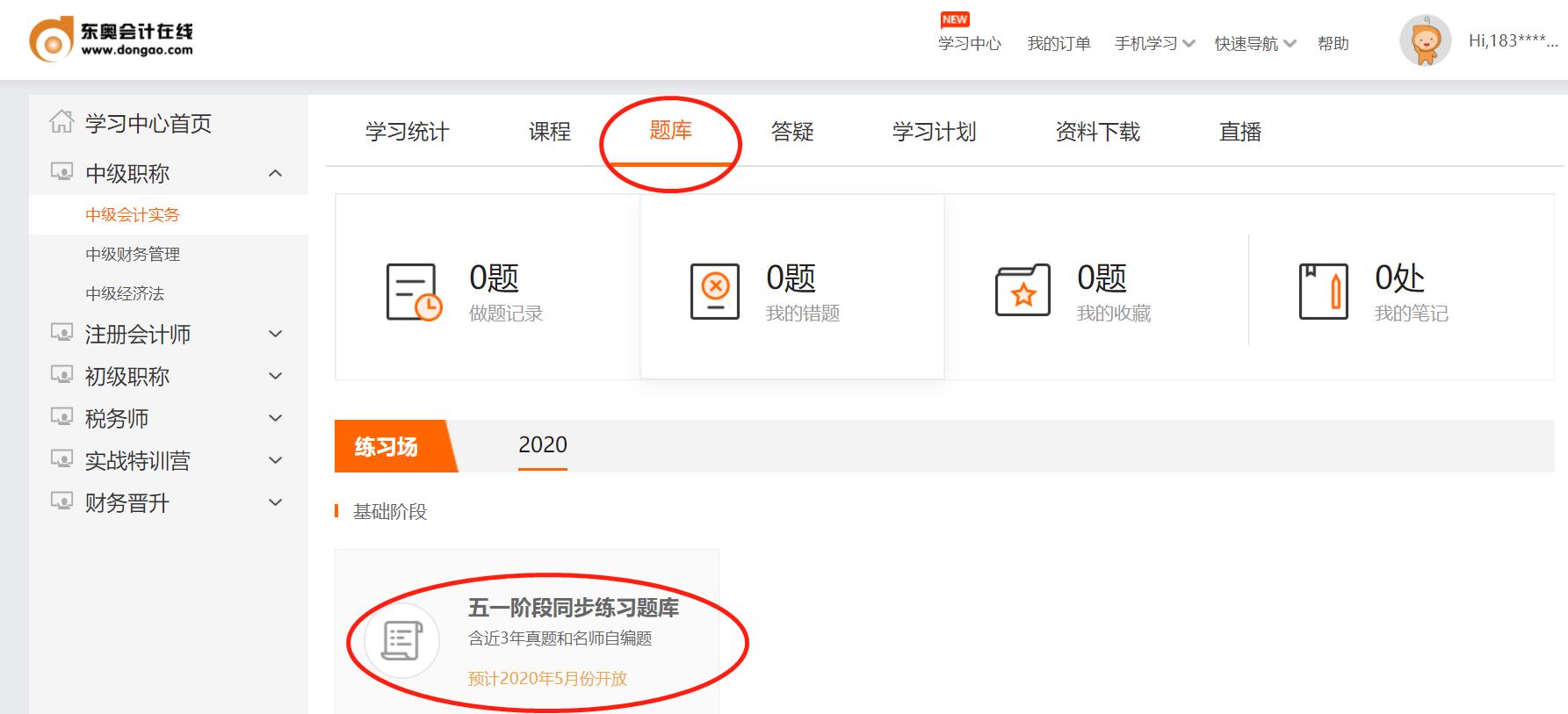
Task: Click the 我的收藏 star folder icon
Action: click(1022, 290)
